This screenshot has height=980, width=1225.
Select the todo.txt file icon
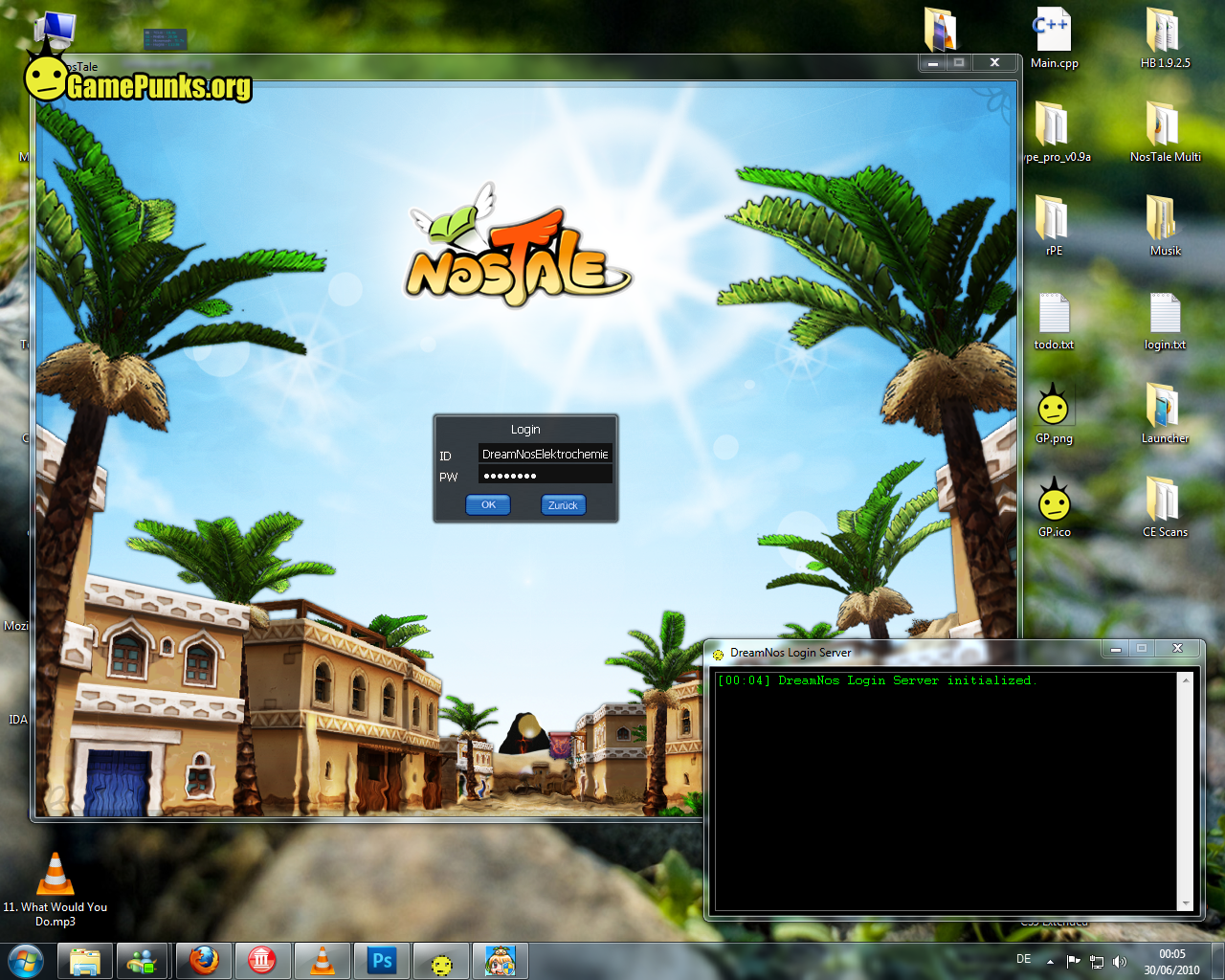[1054, 321]
